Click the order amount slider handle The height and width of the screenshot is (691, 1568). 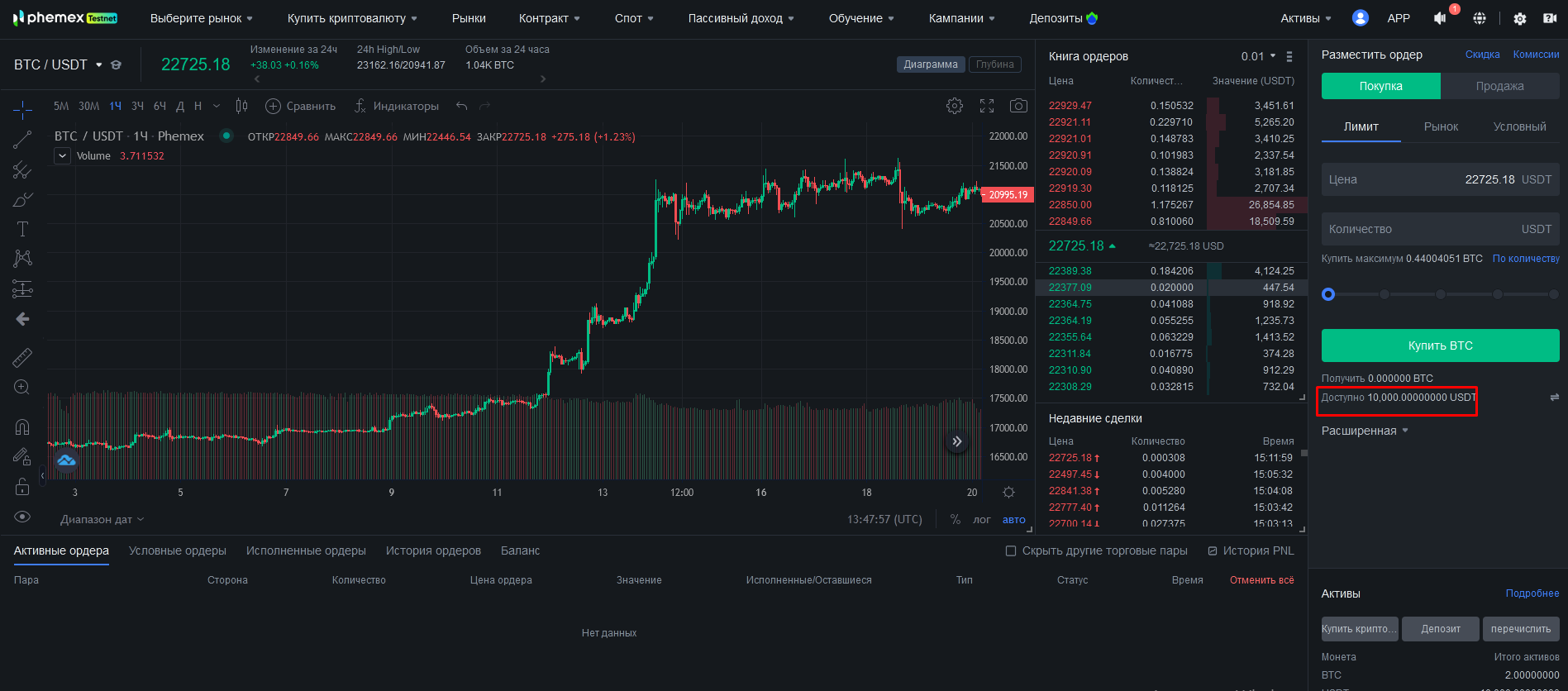point(1328,294)
